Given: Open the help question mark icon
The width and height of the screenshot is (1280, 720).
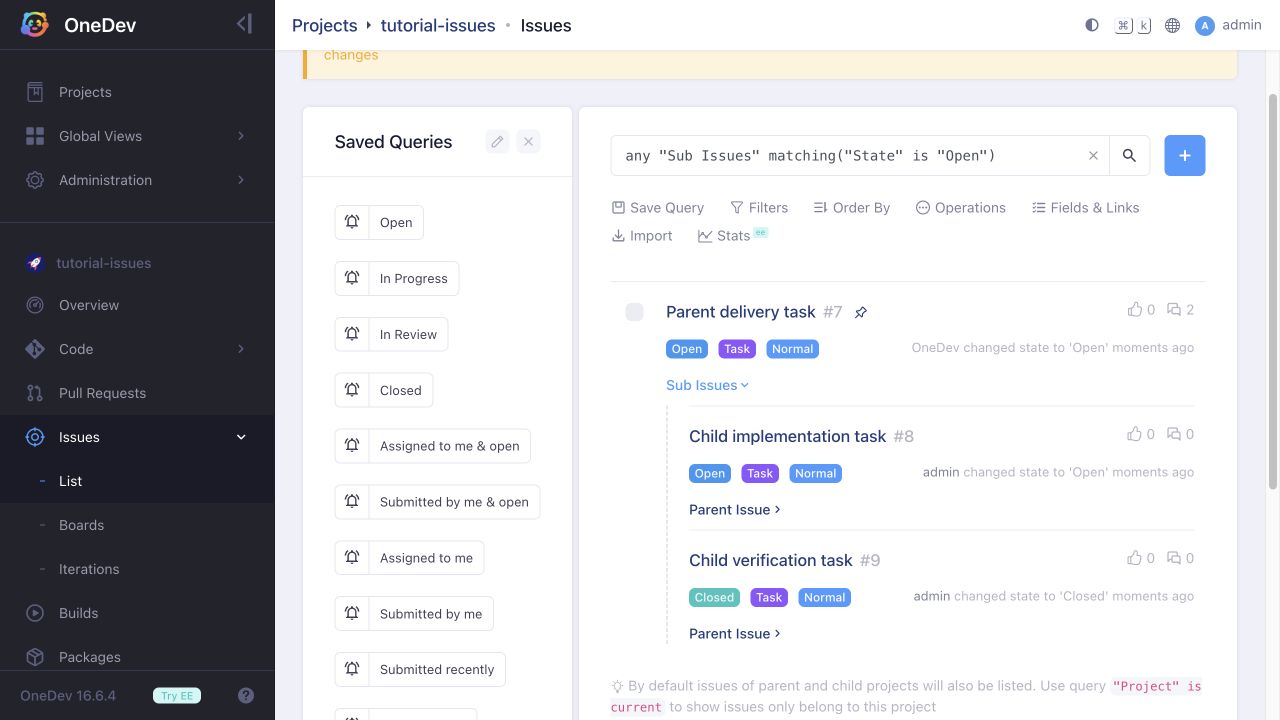Looking at the screenshot, I should [x=246, y=696].
